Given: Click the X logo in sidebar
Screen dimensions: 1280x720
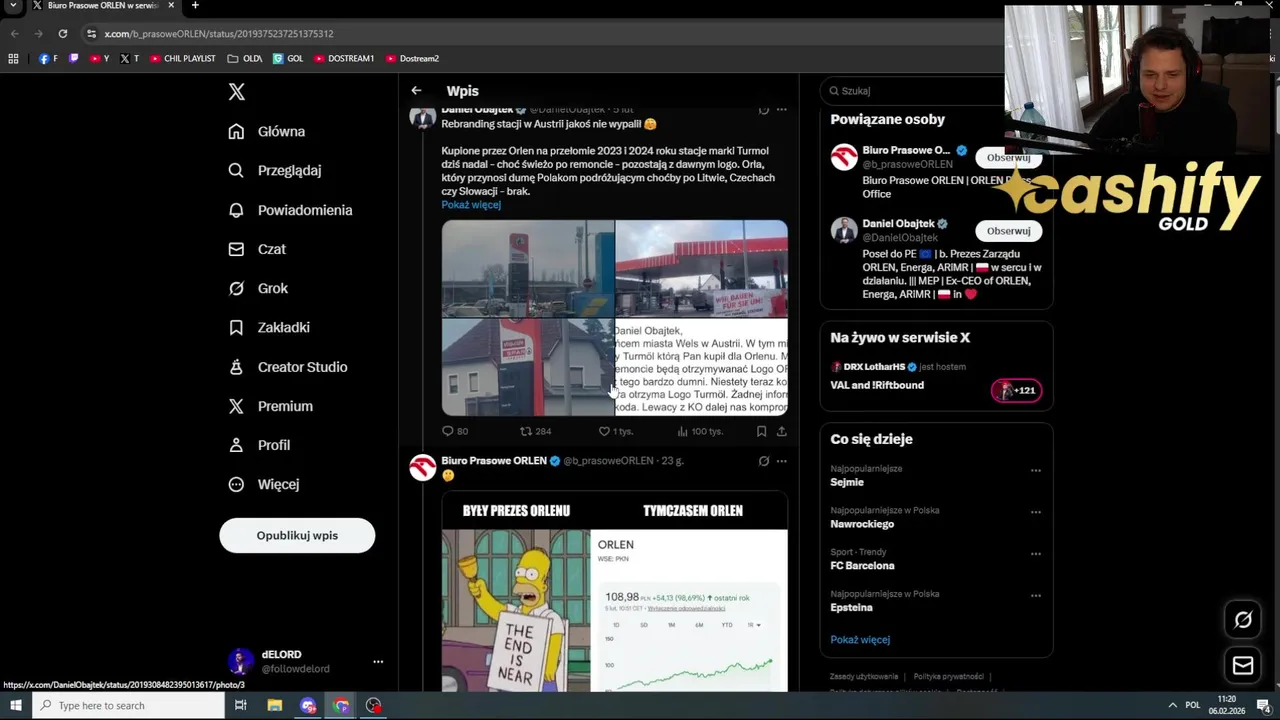Looking at the screenshot, I should click(x=236, y=92).
